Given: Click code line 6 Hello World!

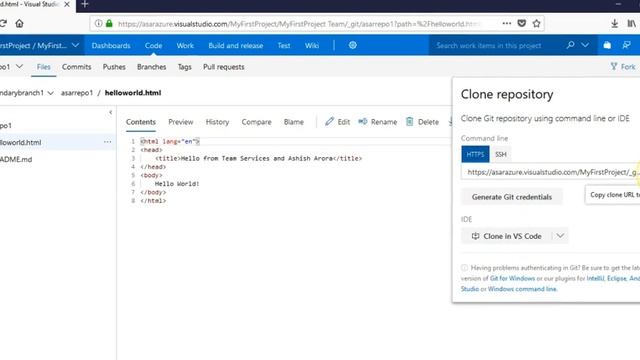Looking at the screenshot, I should [177, 184].
